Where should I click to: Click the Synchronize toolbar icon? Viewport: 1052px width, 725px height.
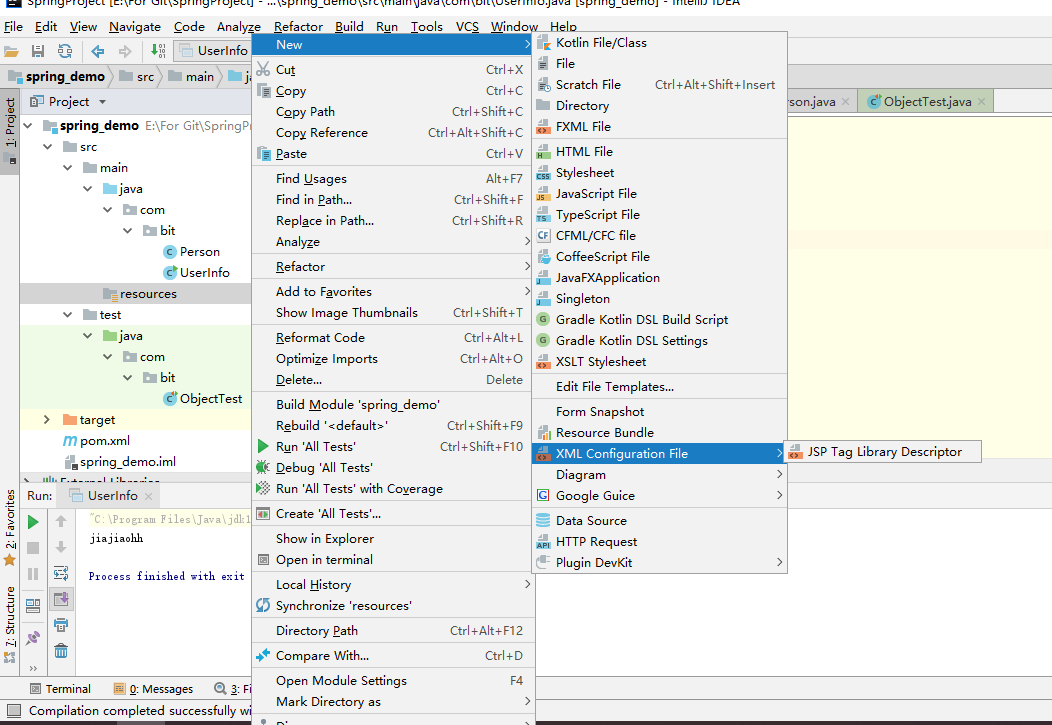click(64, 51)
